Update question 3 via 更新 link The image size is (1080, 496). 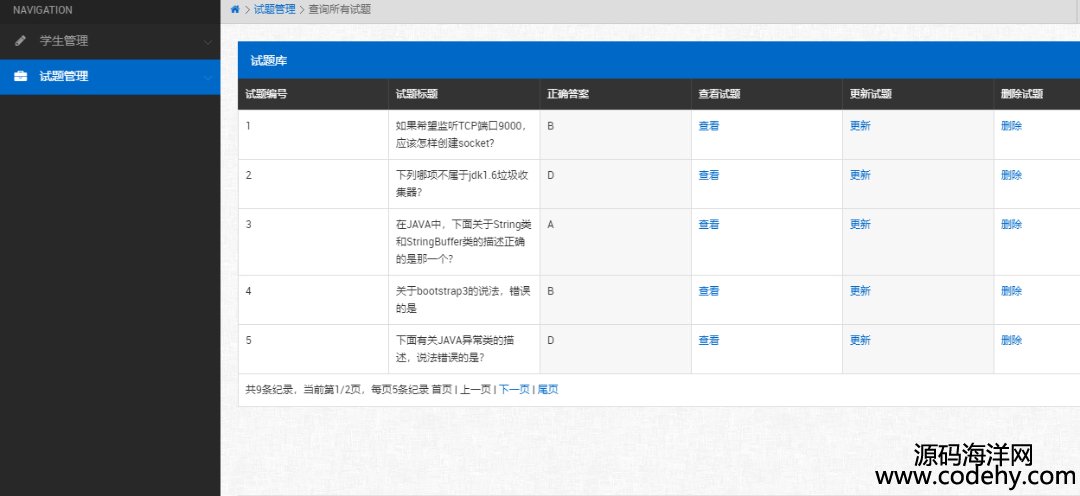[x=860, y=225]
